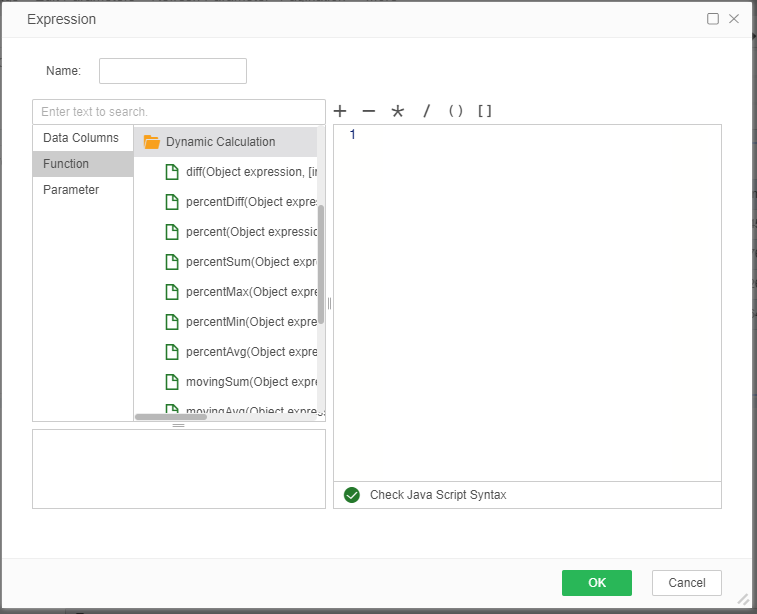The image size is (757, 614).
Task: Focus the Name input field
Action: (173, 71)
